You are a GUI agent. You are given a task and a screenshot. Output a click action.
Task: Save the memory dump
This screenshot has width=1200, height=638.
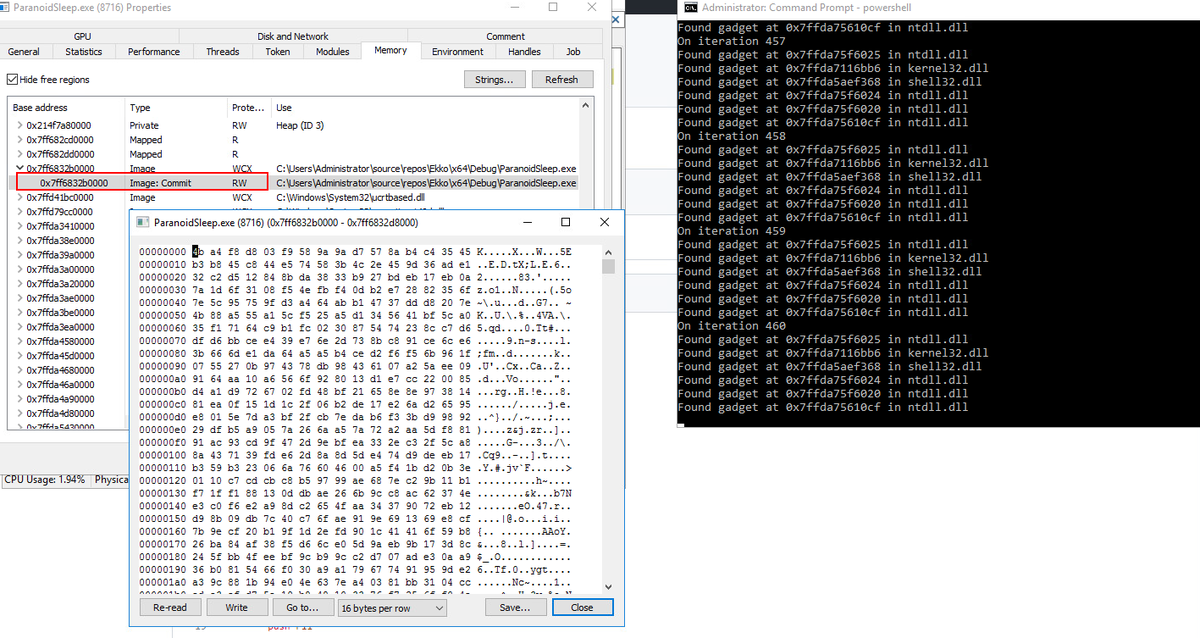pos(515,607)
